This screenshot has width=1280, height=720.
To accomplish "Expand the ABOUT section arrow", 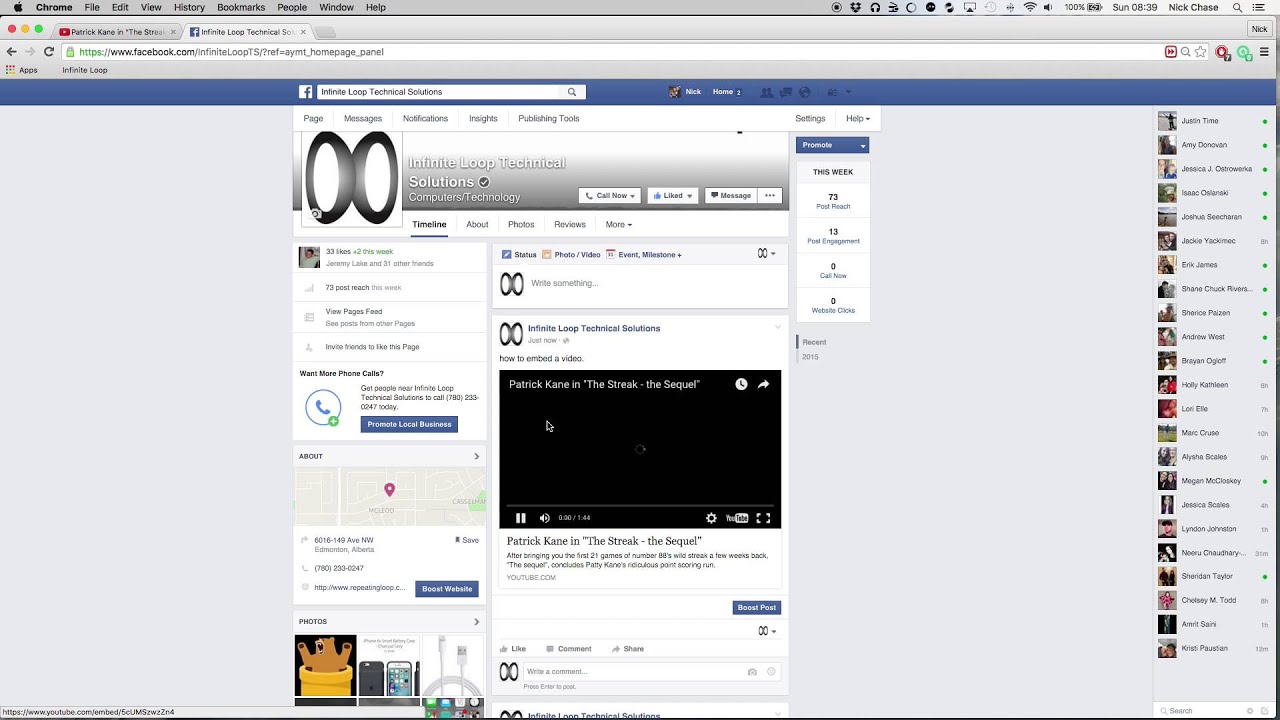I will (476, 456).
